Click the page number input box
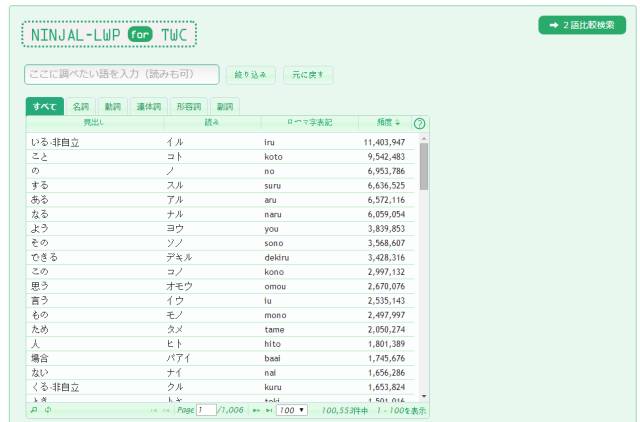 click(206, 410)
